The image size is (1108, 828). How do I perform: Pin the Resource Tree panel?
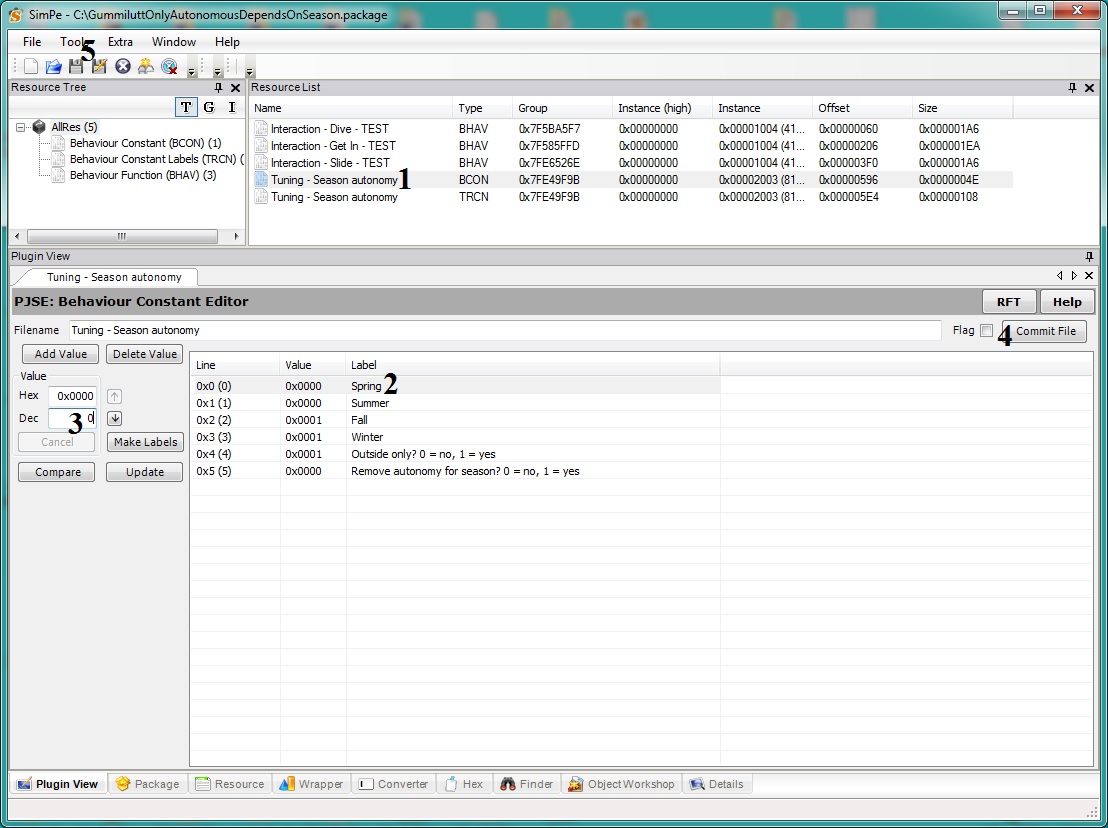[218, 88]
